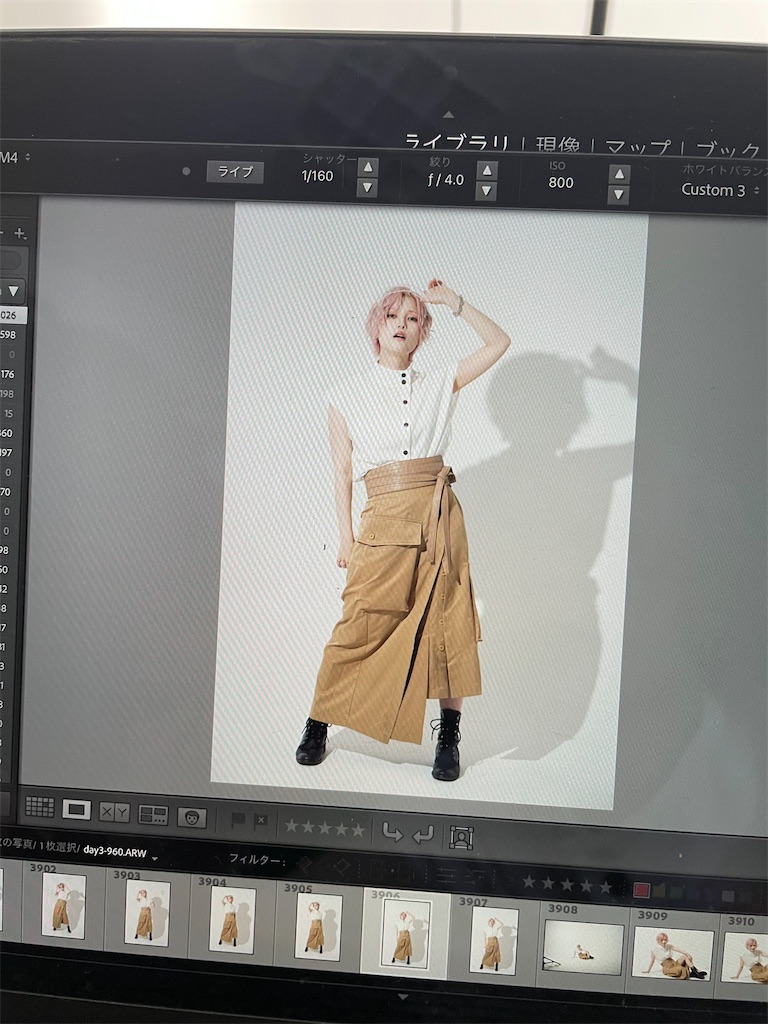Open Survey view
The width and height of the screenshot is (768, 1024).
(x=153, y=815)
